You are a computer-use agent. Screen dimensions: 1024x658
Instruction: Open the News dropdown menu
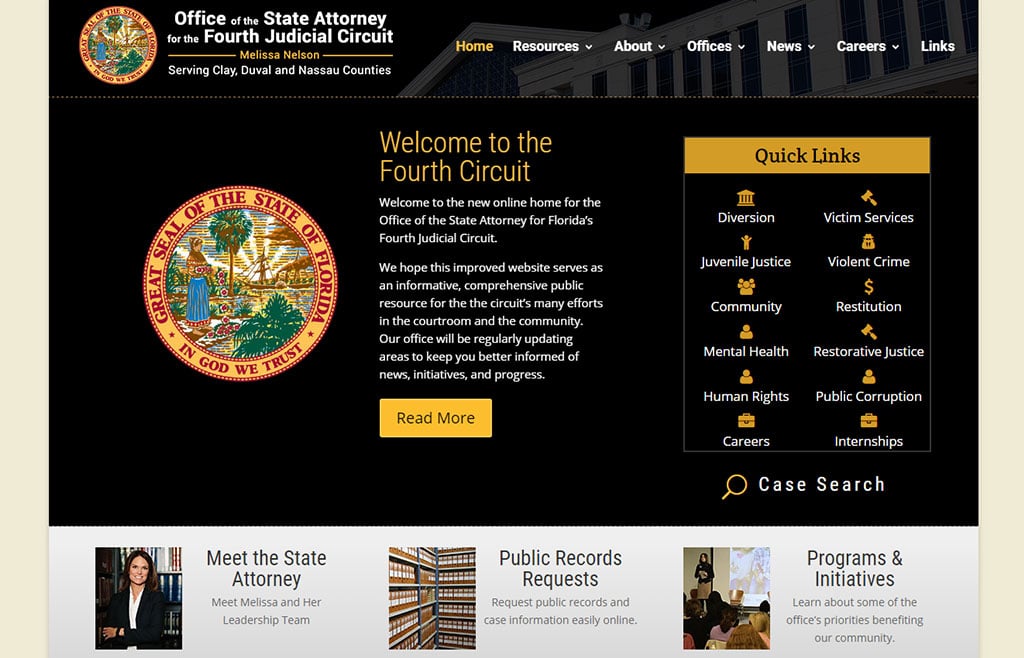pyautogui.click(x=791, y=46)
